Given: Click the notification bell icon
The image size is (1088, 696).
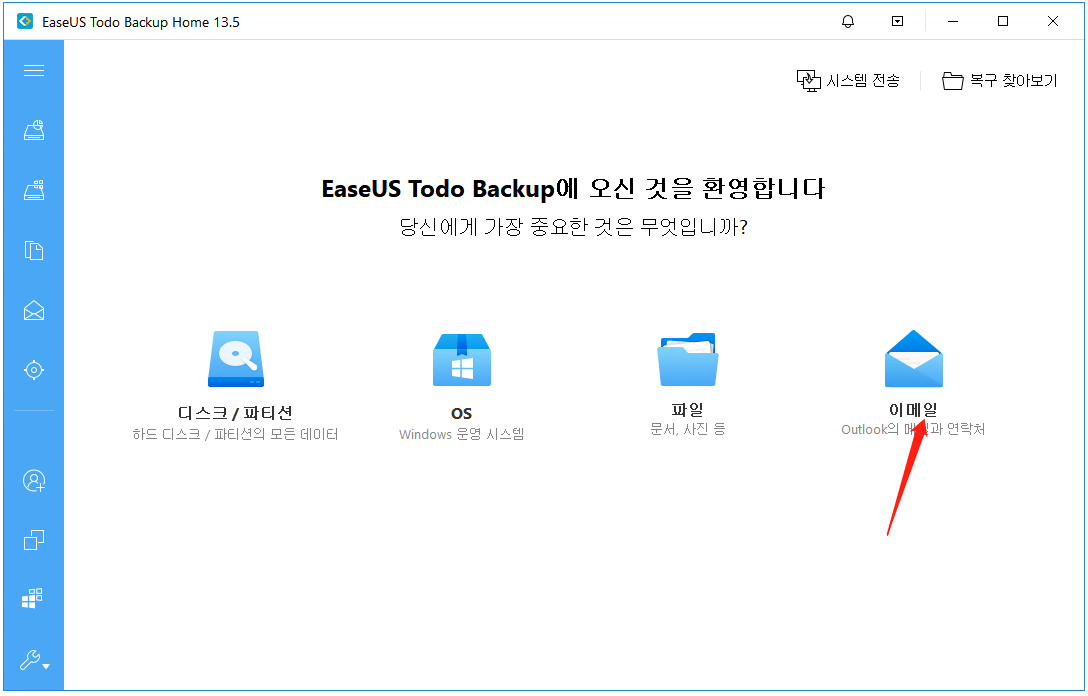Looking at the screenshot, I should [x=847, y=22].
